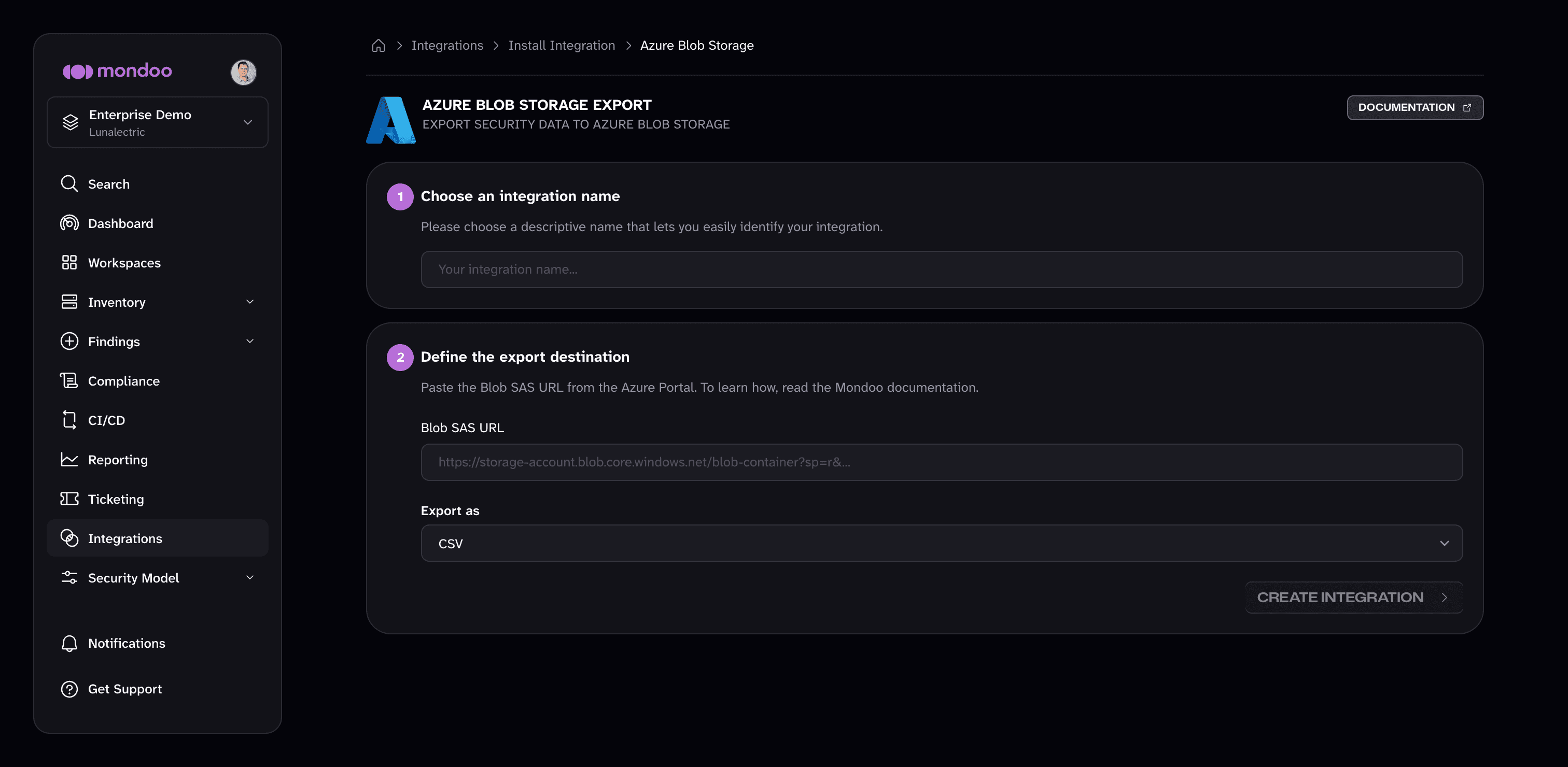Click the Notifications bell icon
1568x767 pixels.
pos(69,643)
